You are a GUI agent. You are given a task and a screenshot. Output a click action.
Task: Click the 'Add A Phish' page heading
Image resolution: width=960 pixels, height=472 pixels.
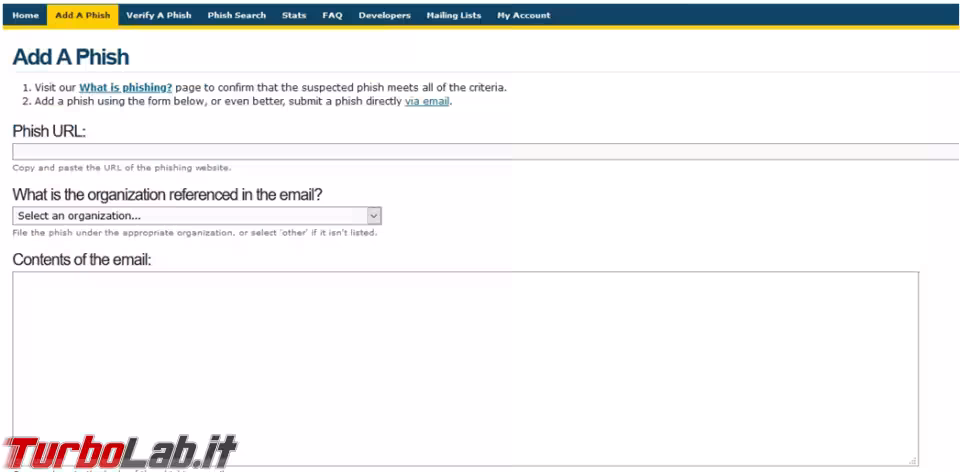click(70, 57)
